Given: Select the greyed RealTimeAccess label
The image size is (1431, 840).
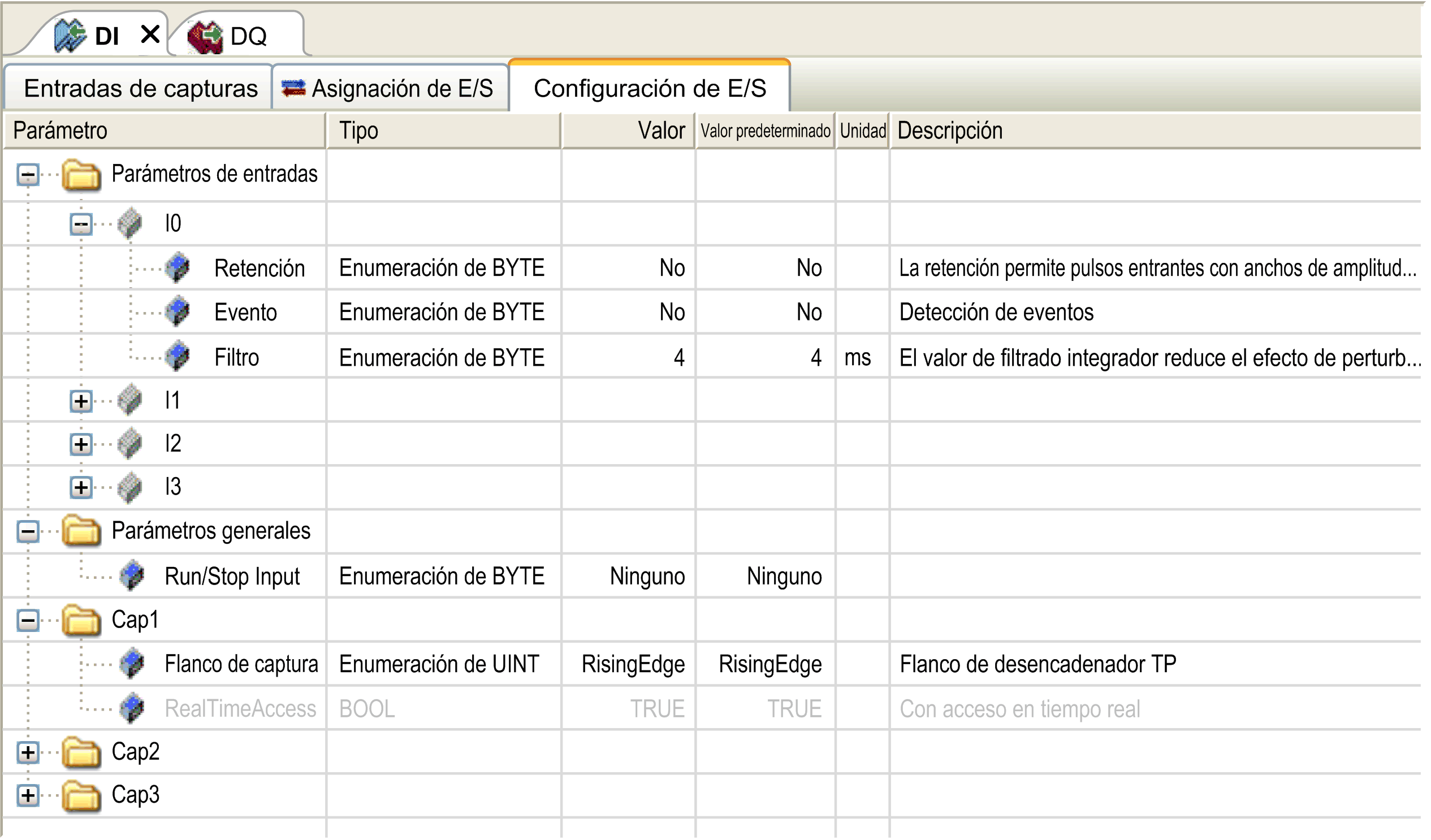Looking at the screenshot, I should coord(240,709).
